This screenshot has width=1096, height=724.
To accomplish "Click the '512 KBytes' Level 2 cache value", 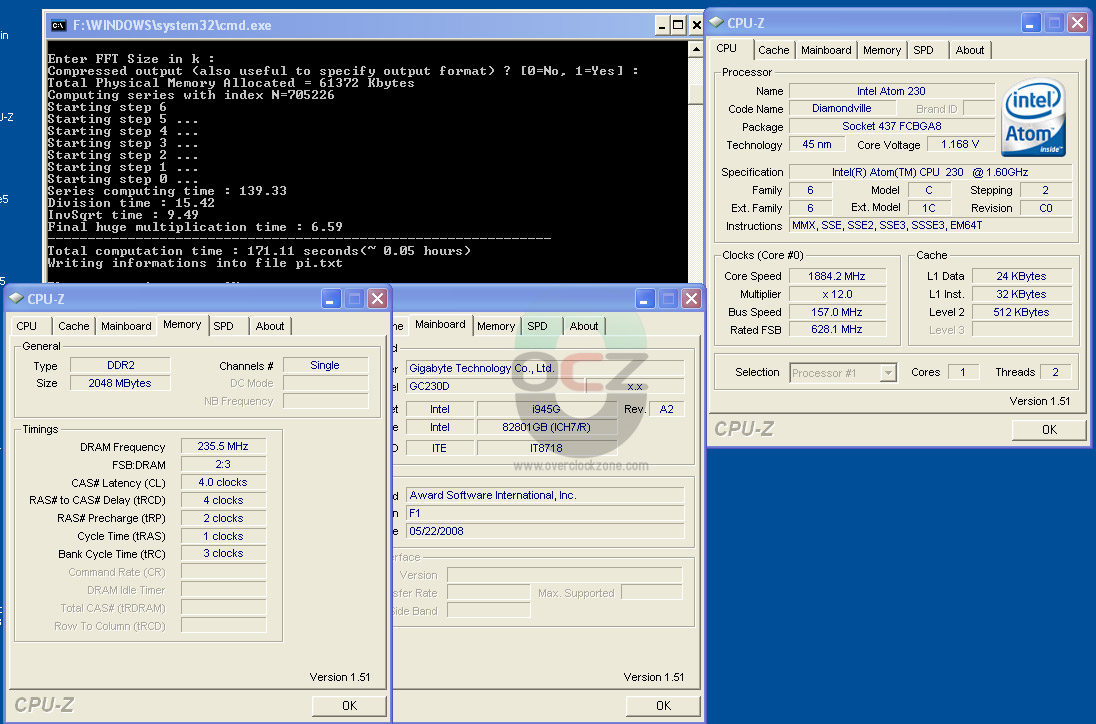I will (x=1021, y=312).
